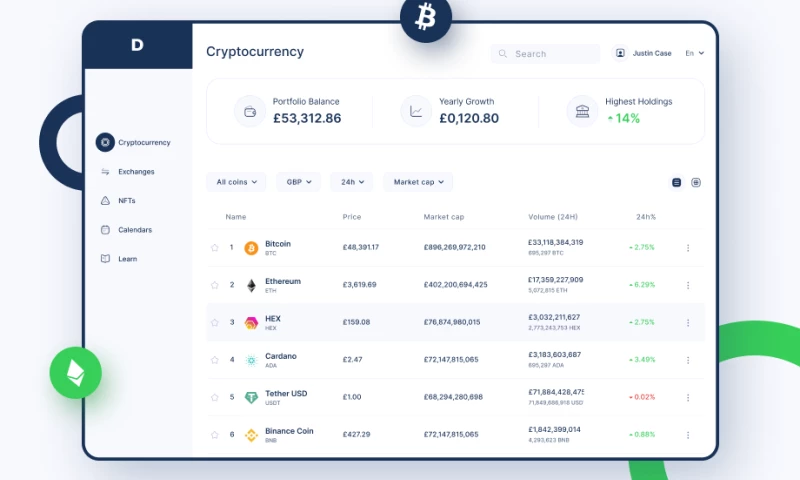Click the Portfolio Balance wallet icon
The image size is (800, 480).
tap(250, 111)
